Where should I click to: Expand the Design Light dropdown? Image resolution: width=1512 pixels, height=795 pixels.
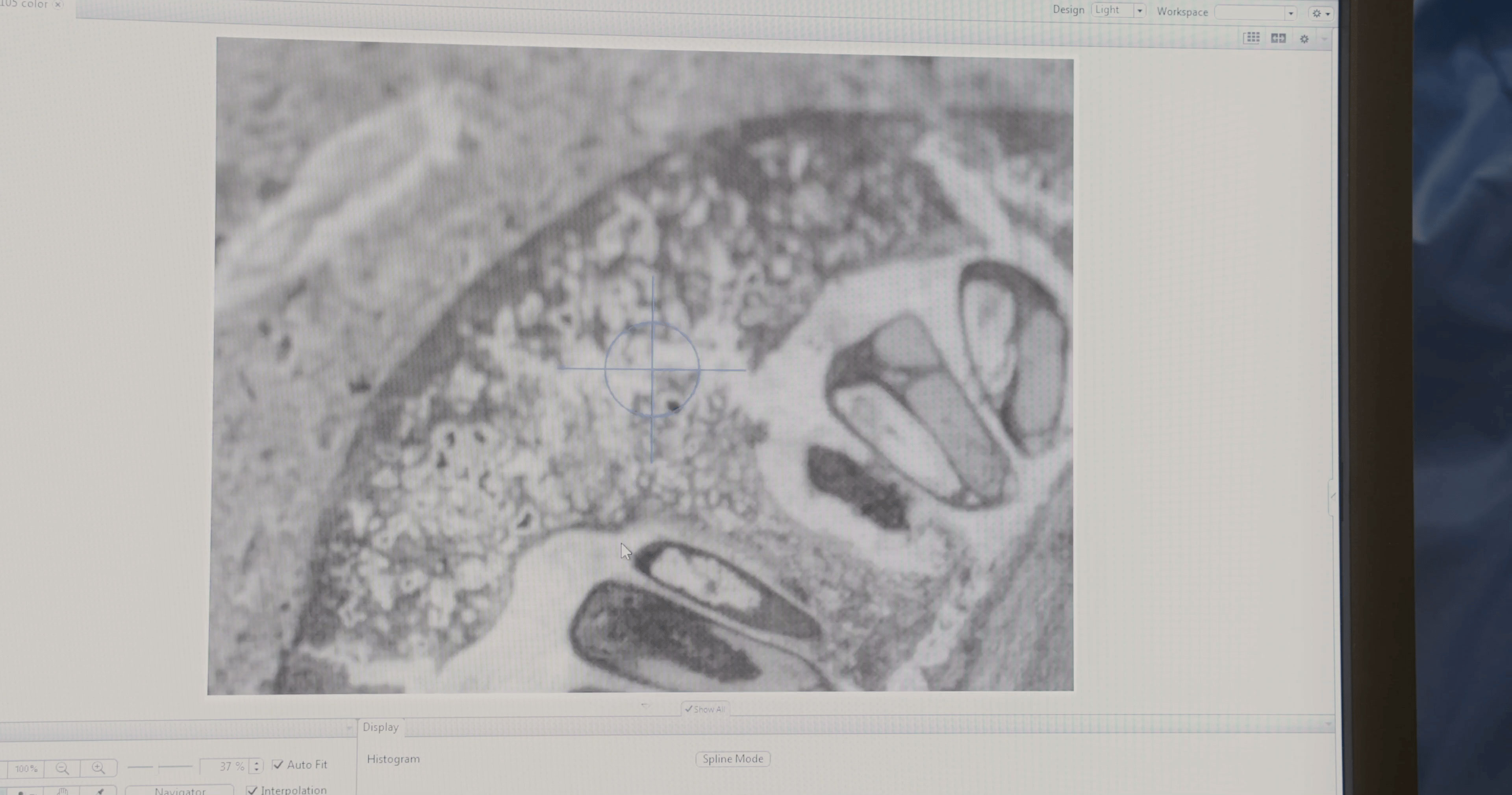[x=1139, y=11]
